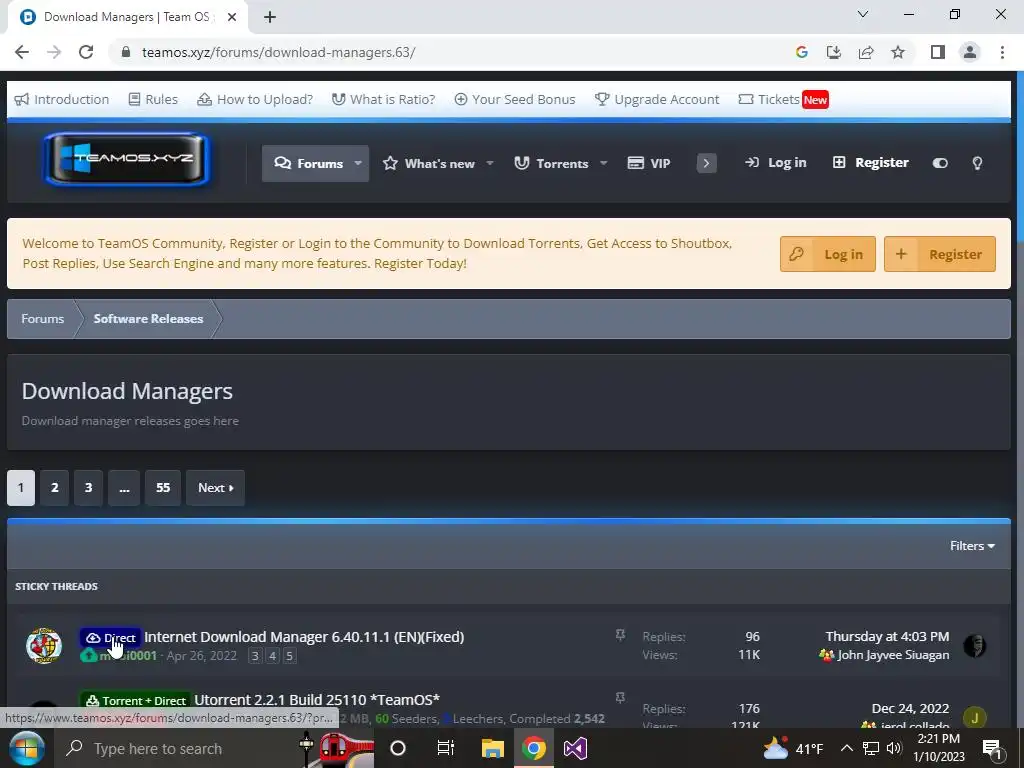Open Visual Studio from taskbar
This screenshot has height=768, width=1024.
(x=575, y=748)
